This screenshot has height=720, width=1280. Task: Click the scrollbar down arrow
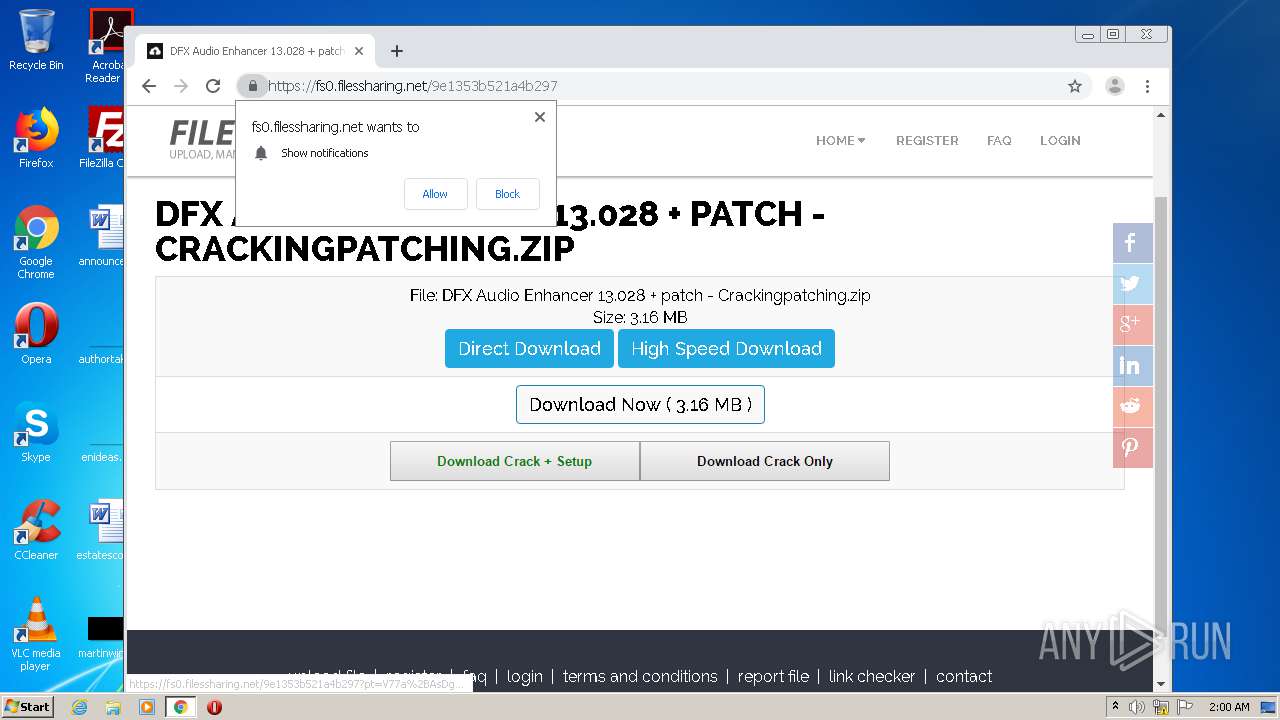[1161, 684]
